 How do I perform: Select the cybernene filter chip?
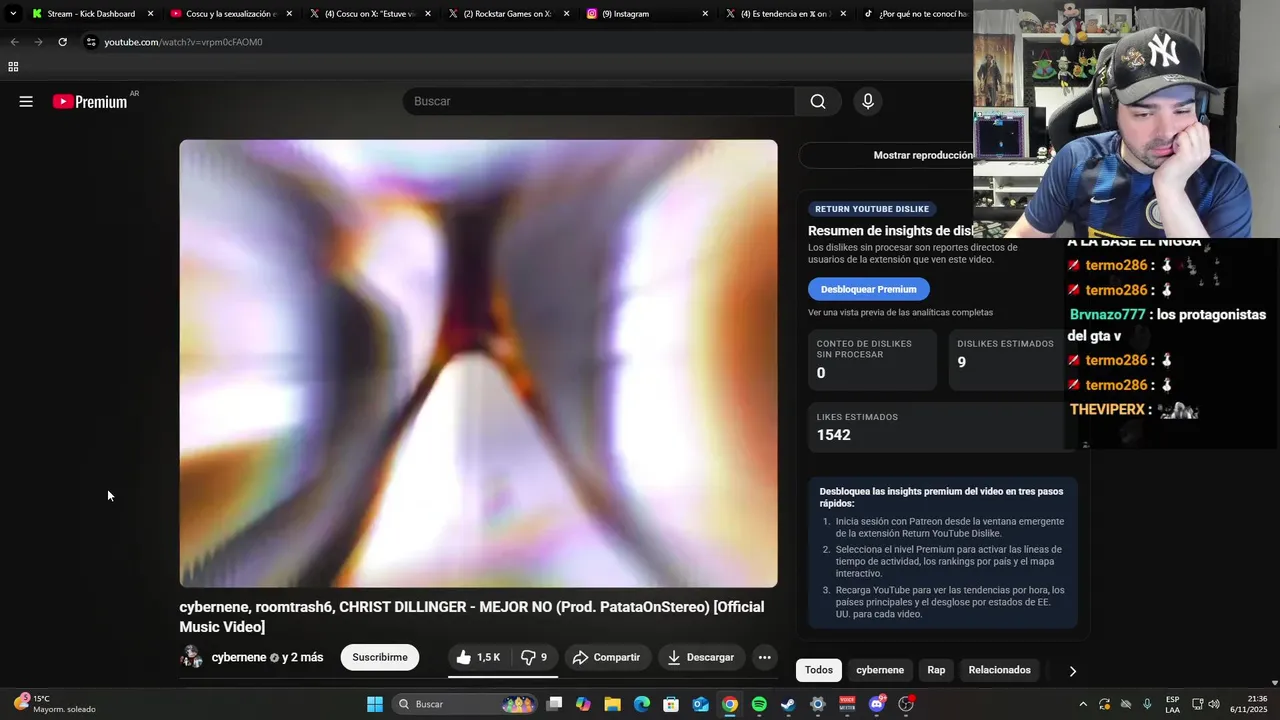(880, 670)
